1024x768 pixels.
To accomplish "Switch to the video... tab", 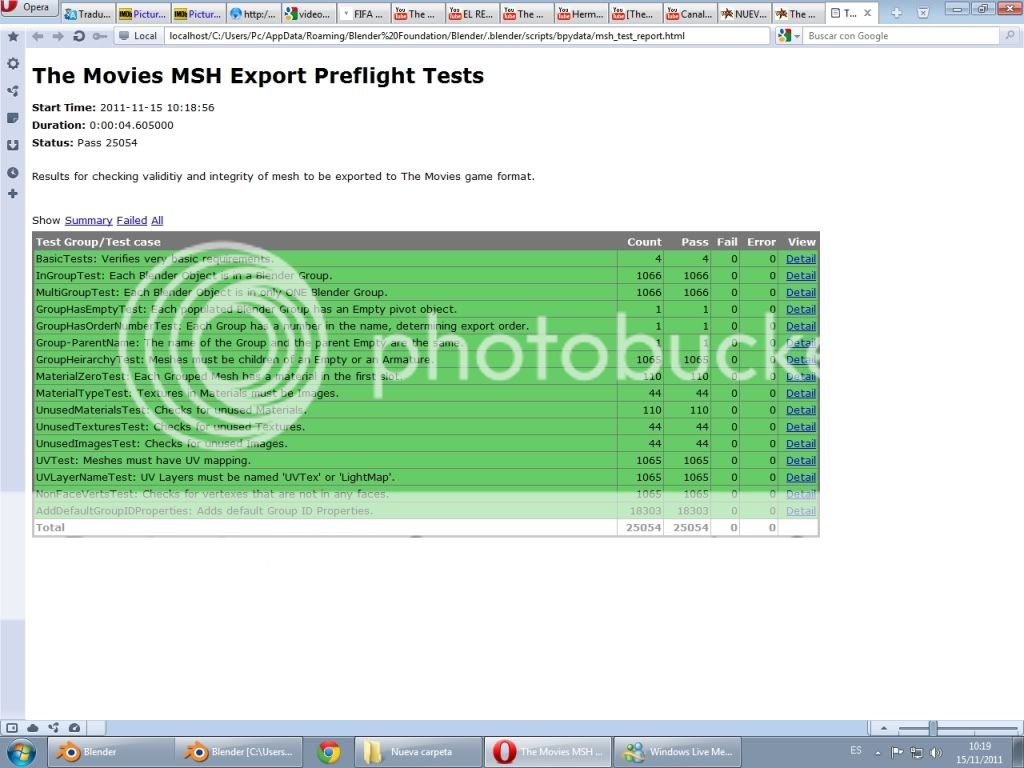I will [x=308, y=14].
